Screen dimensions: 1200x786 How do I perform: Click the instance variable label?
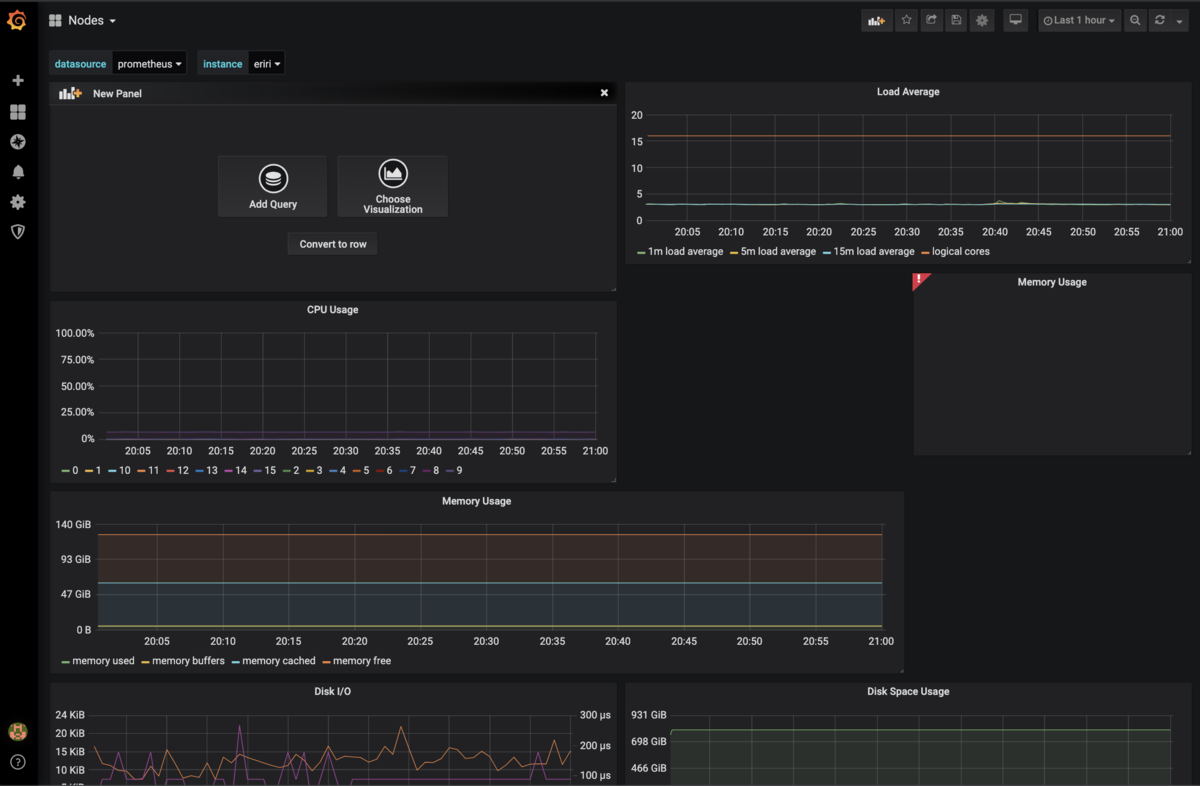222,64
